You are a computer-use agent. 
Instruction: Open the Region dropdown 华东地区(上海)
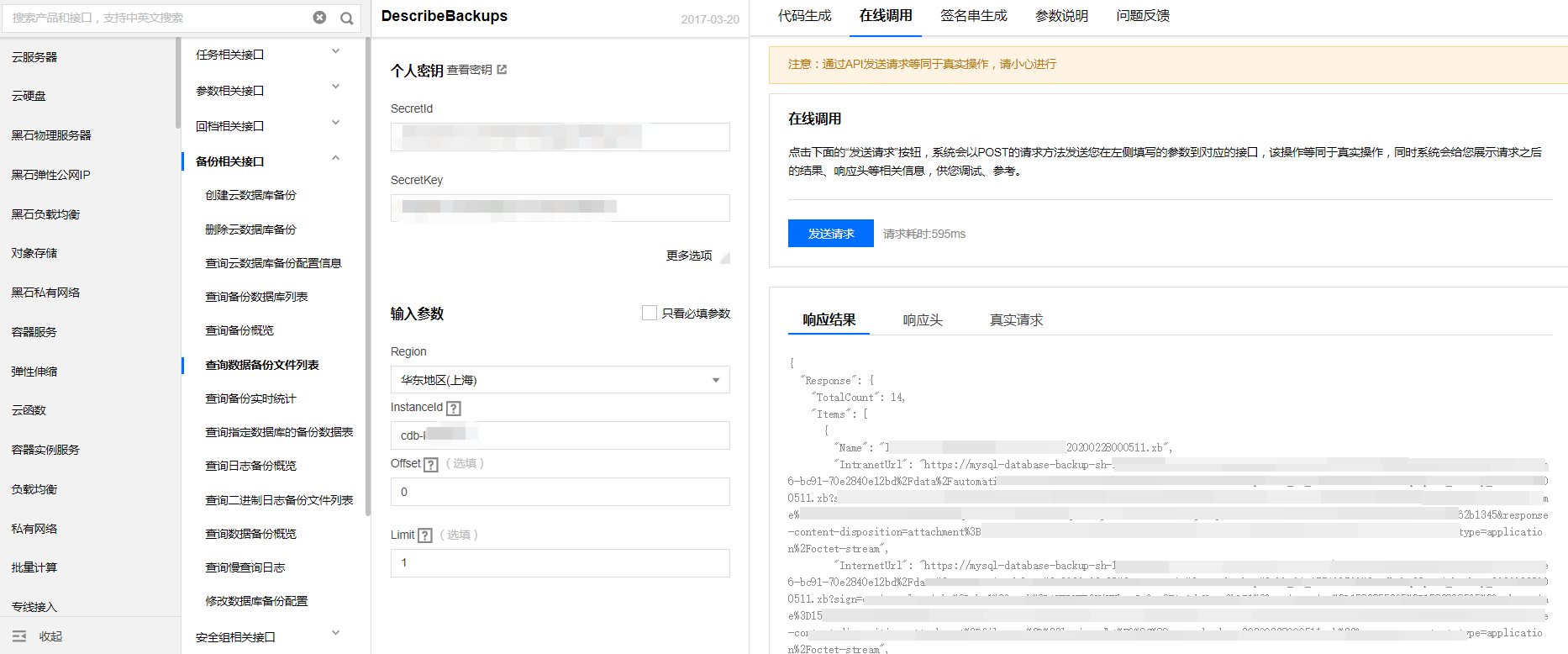tap(560, 380)
